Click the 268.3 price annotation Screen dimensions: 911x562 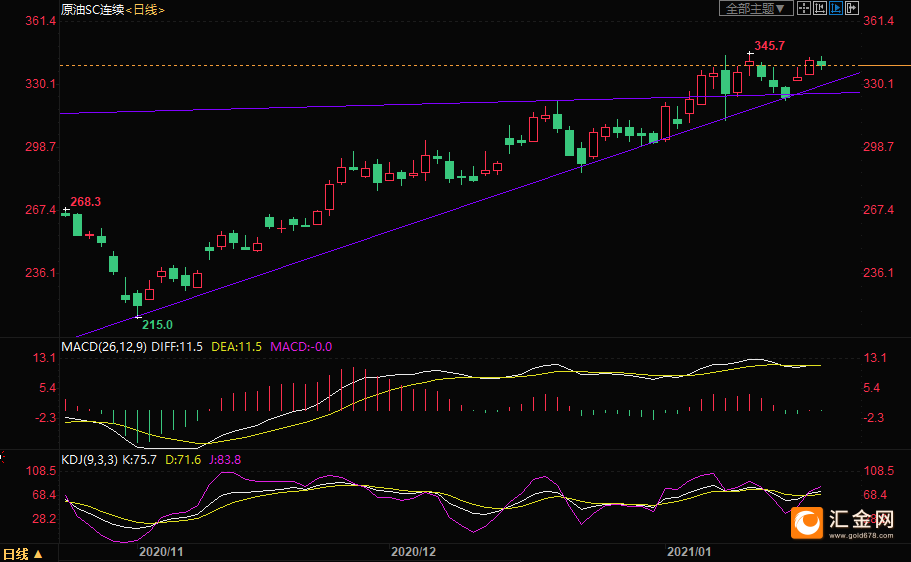coord(85,202)
